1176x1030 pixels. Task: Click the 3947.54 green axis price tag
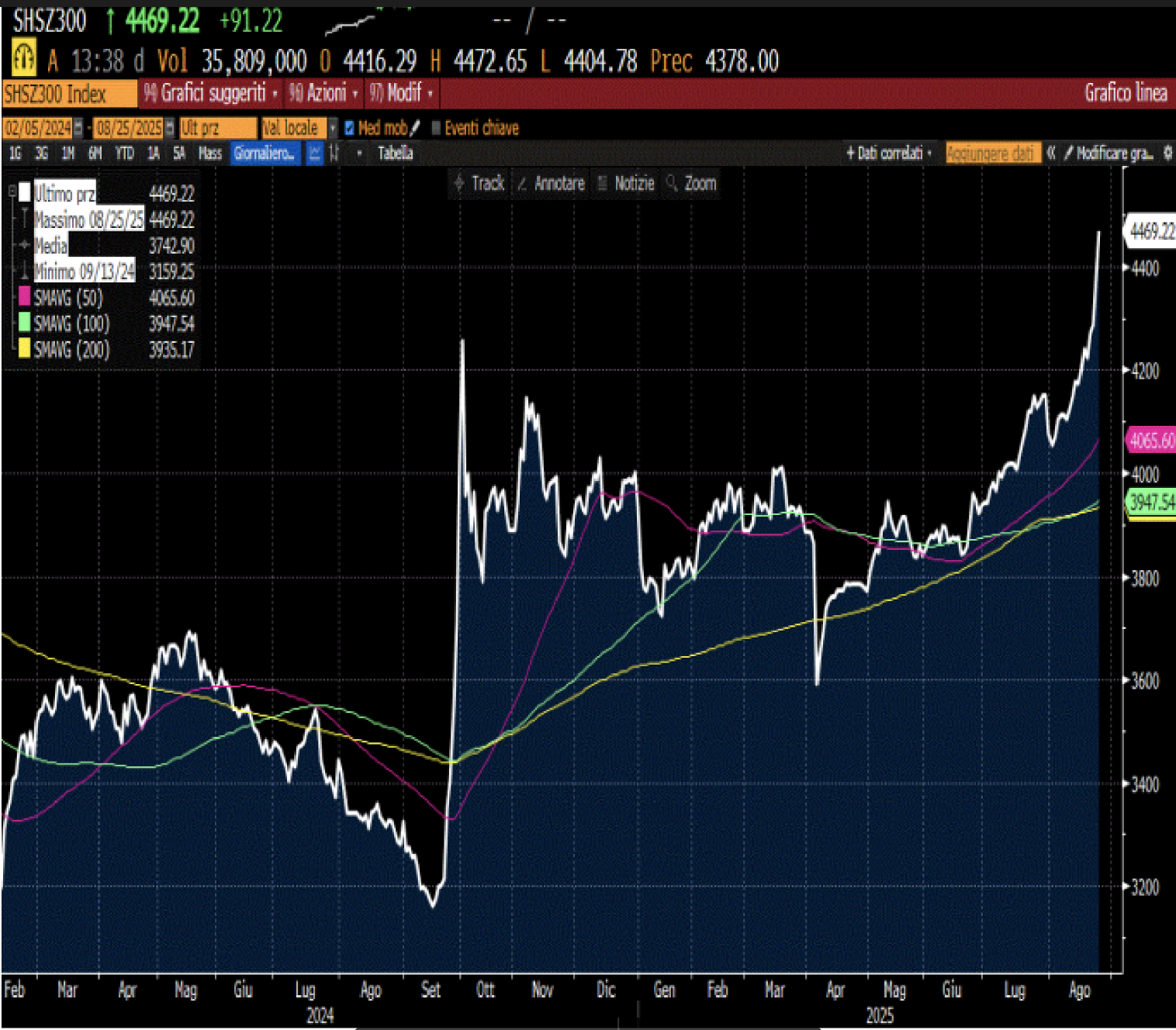[x=1151, y=502]
